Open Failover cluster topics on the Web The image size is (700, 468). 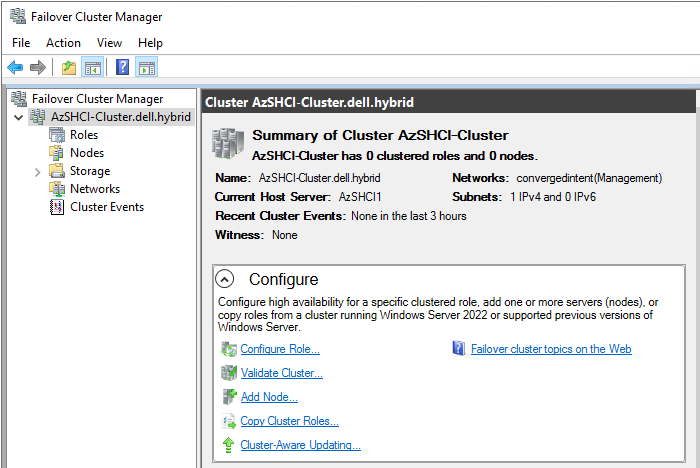tap(550, 349)
